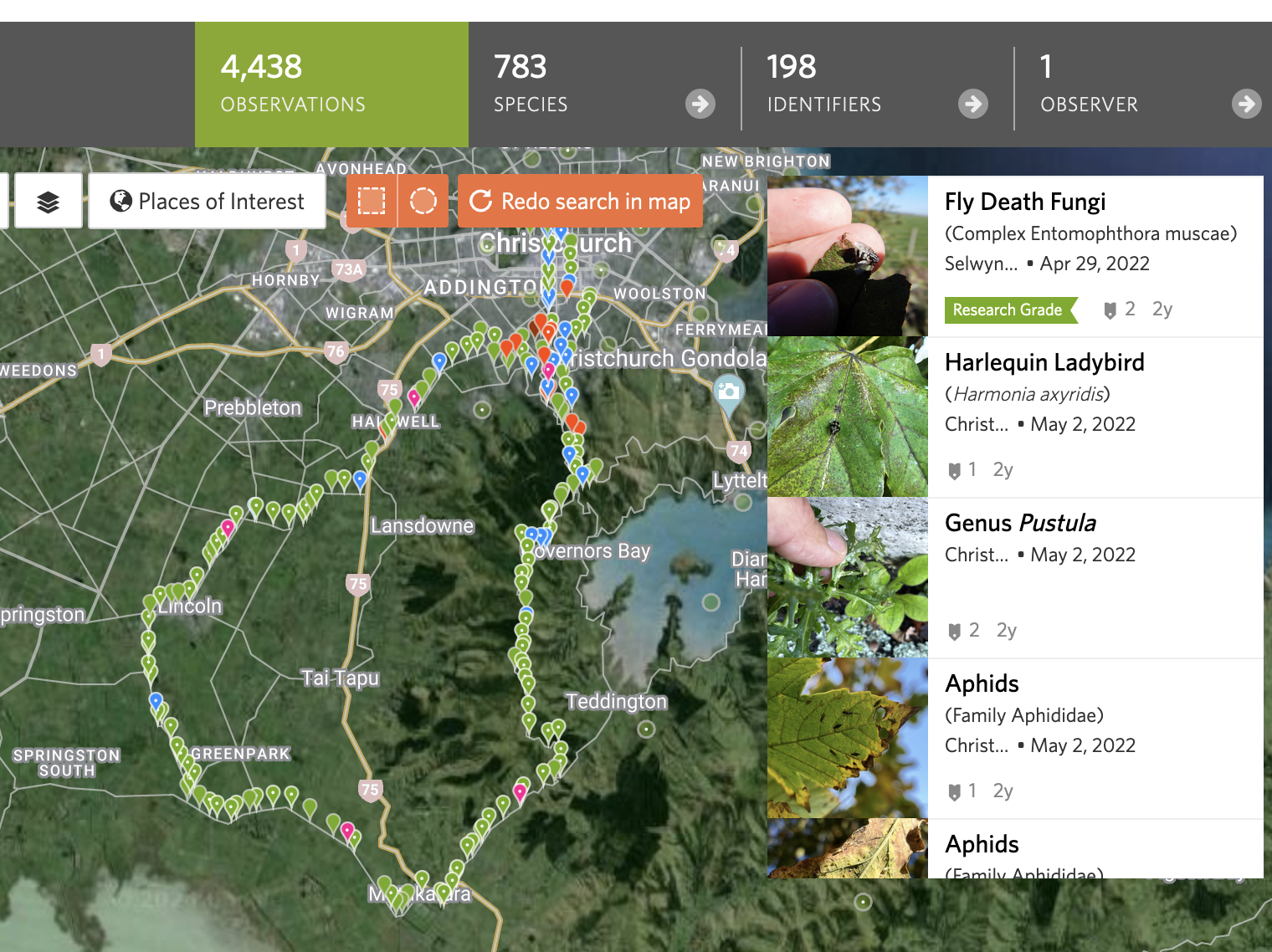Open the Genus Pustula observation photo

pyautogui.click(x=848, y=577)
